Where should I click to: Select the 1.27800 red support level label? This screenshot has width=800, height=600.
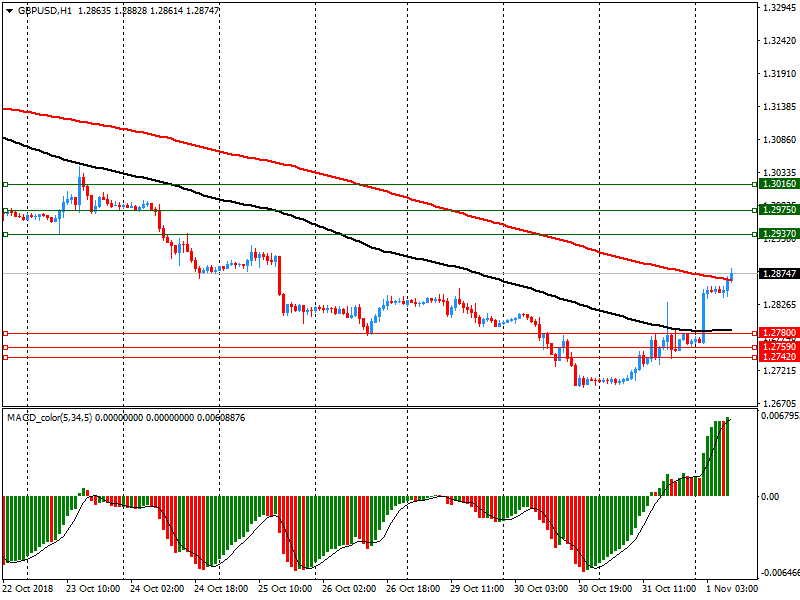779,333
